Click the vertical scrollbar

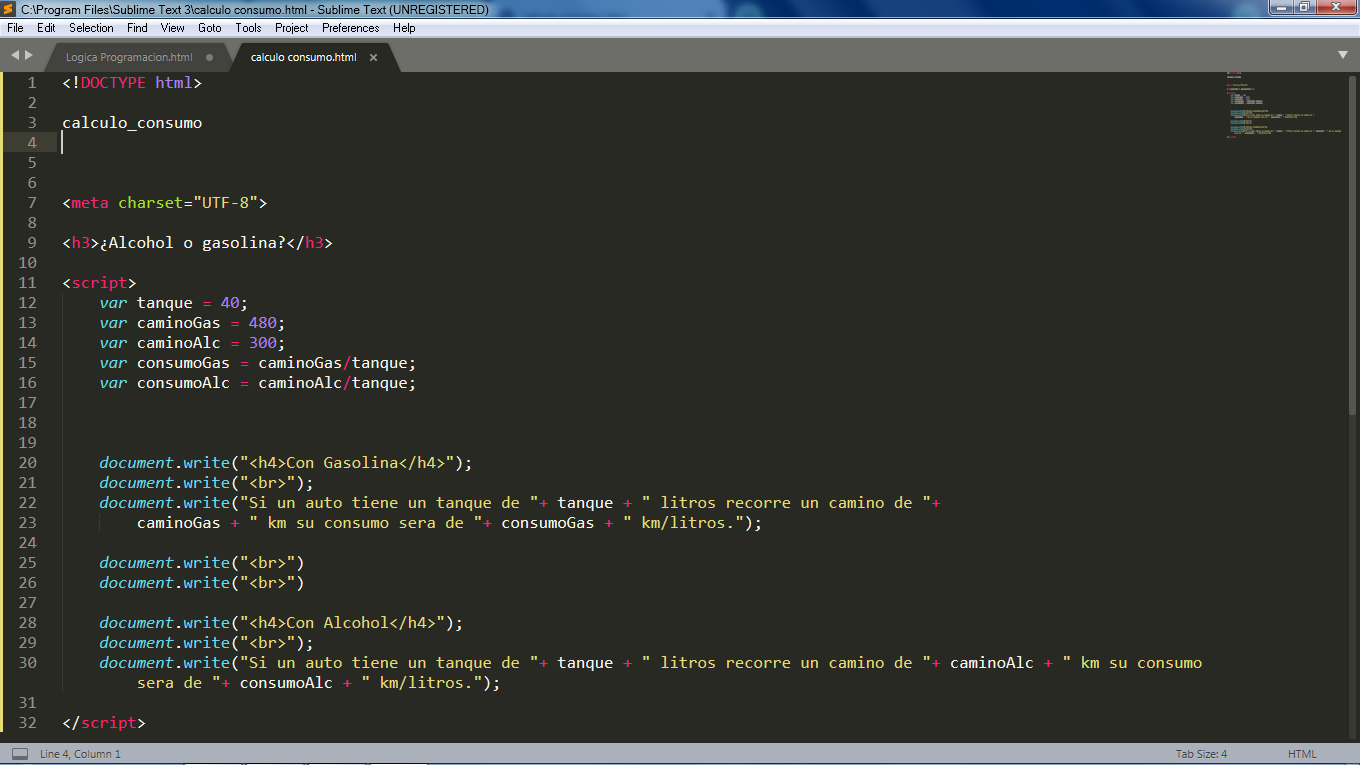point(1352,244)
